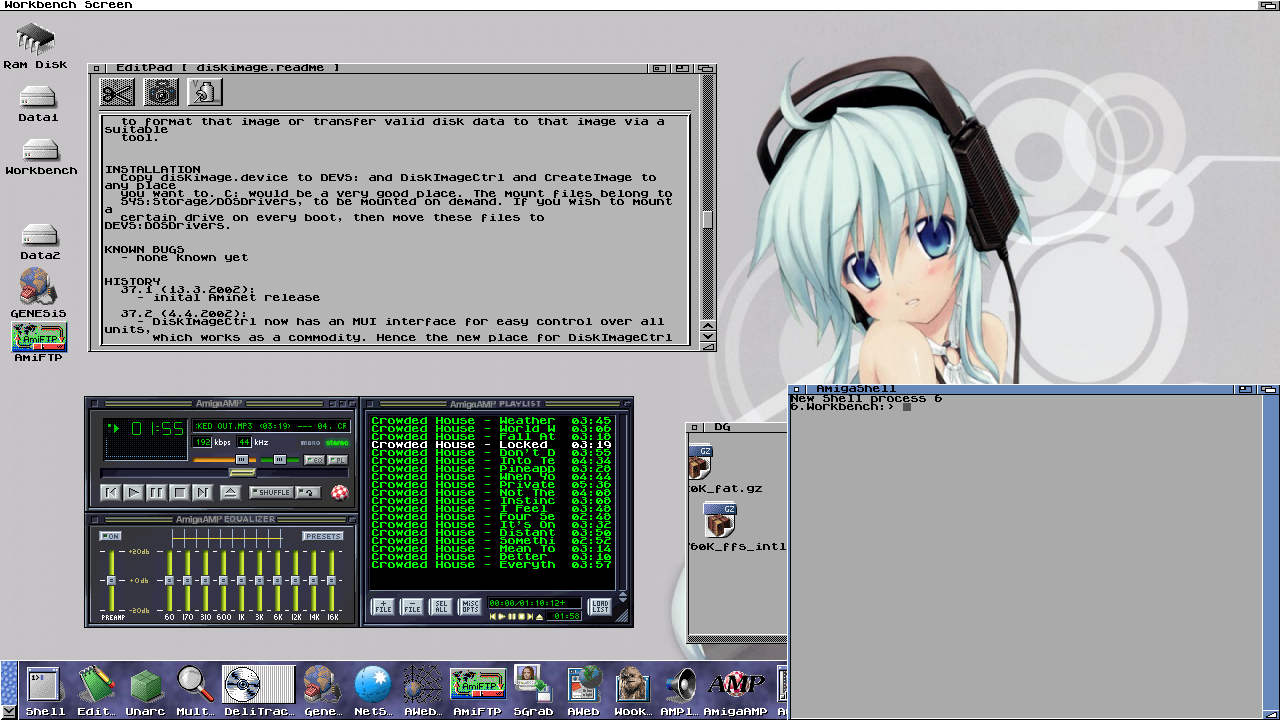Screen dimensions: 1280x720
Task: Select playlist track 'Pineapp' 03:28
Action: coord(491,469)
